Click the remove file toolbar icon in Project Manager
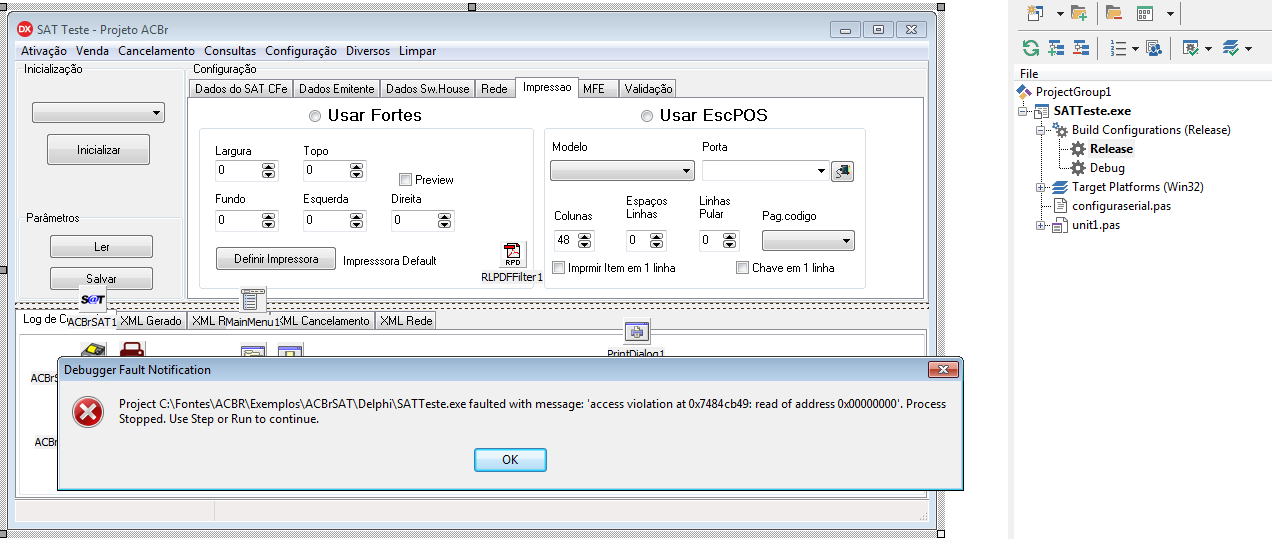Screen dimensions: 1272x539 point(1113,13)
